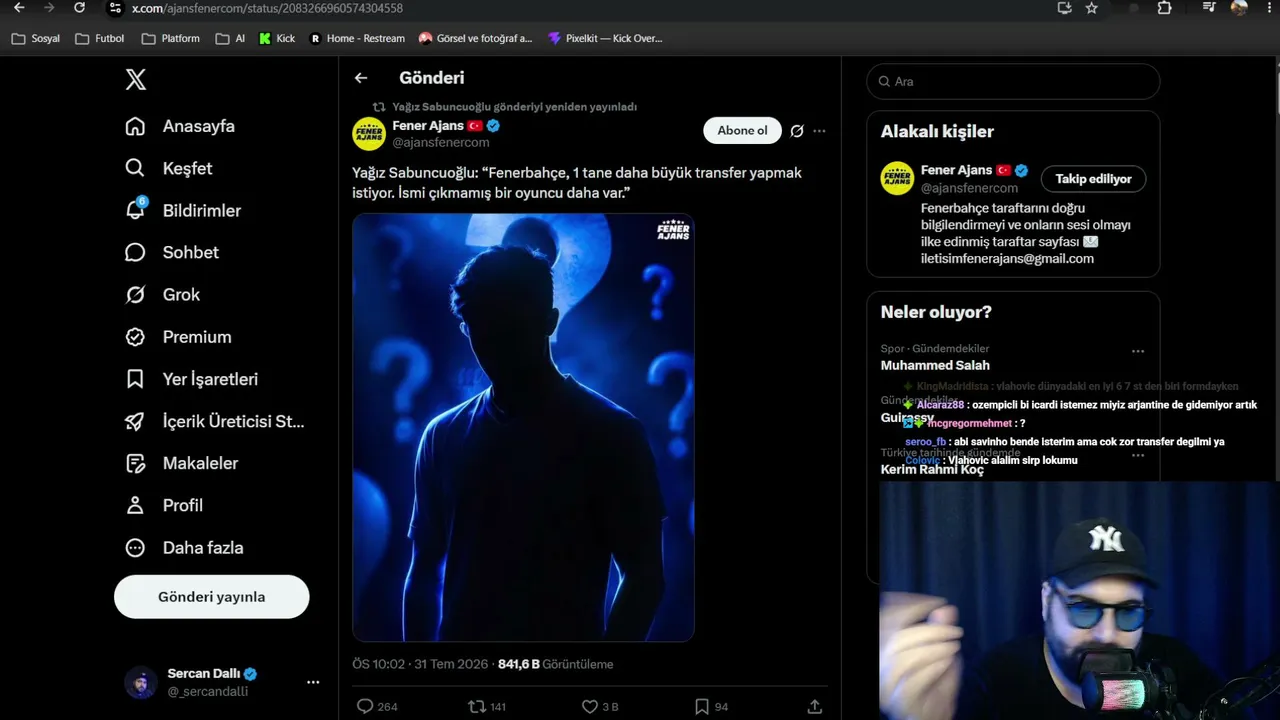Click the Fener Ajans avatar in Alakalı kişiler
Image resolution: width=1280 pixels, height=720 pixels.
tap(897, 178)
